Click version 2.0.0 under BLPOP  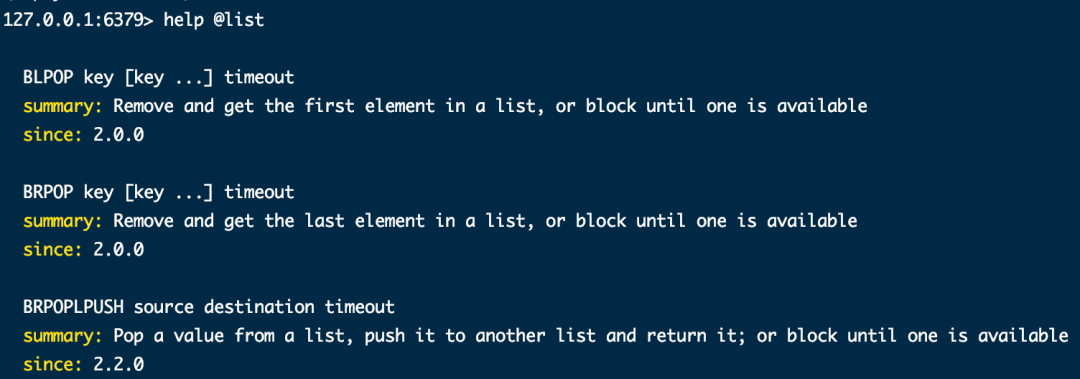pos(118,135)
